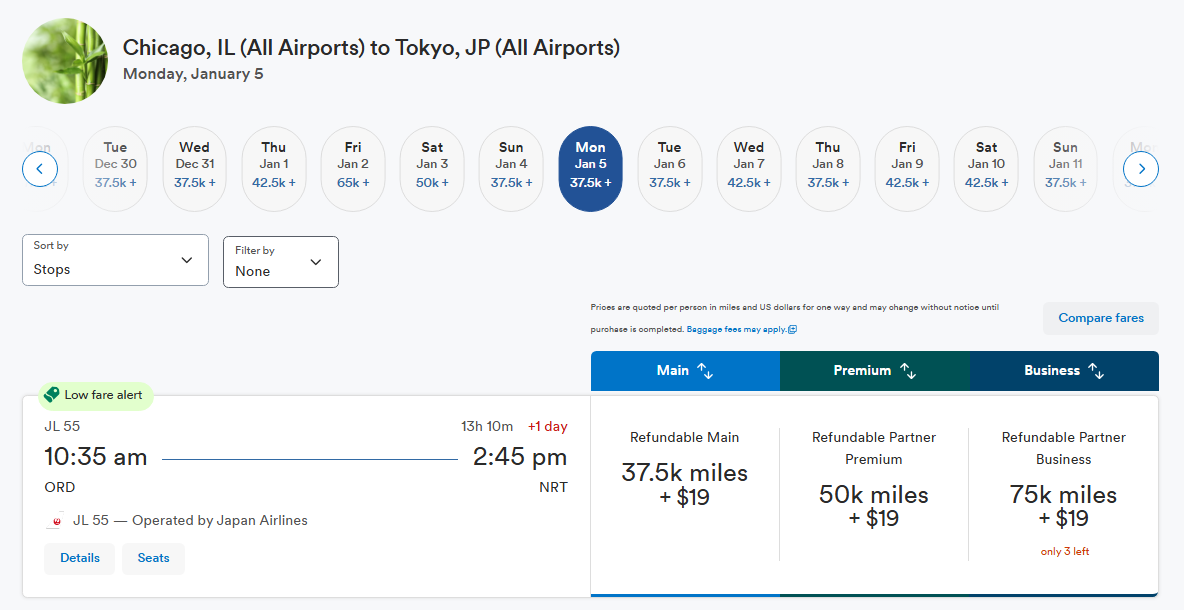This screenshot has width=1184, height=610.
Task: Open the Sort by Stops dropdown
Action: click(x=116, y=260)
